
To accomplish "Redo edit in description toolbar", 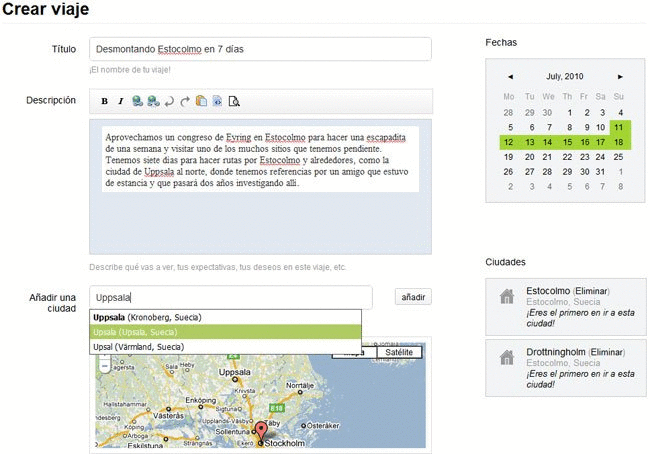I will (x=185, y=101).
